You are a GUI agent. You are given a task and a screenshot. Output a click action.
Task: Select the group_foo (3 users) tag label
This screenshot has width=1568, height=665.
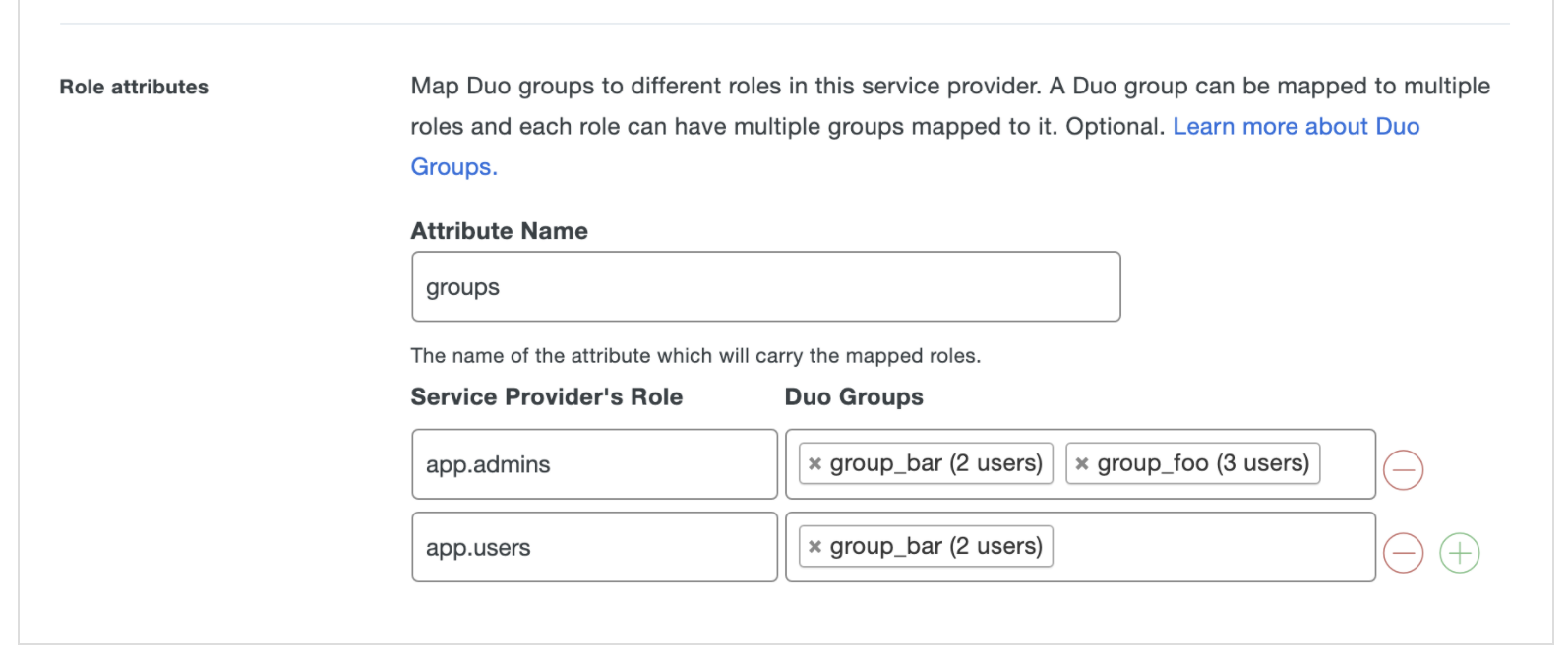coord(1202,463)
